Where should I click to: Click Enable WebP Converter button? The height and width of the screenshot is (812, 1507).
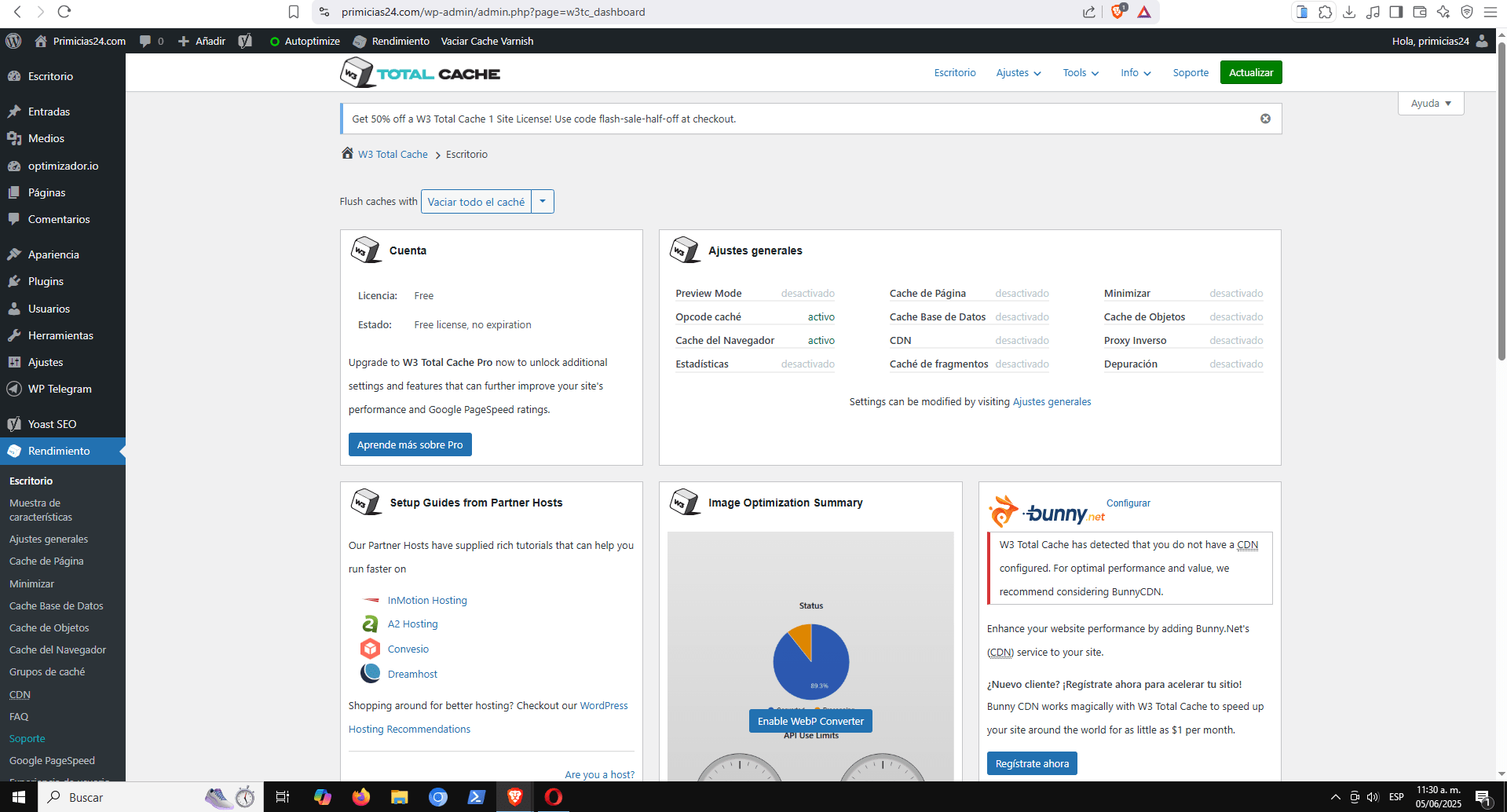click(810, 721)
